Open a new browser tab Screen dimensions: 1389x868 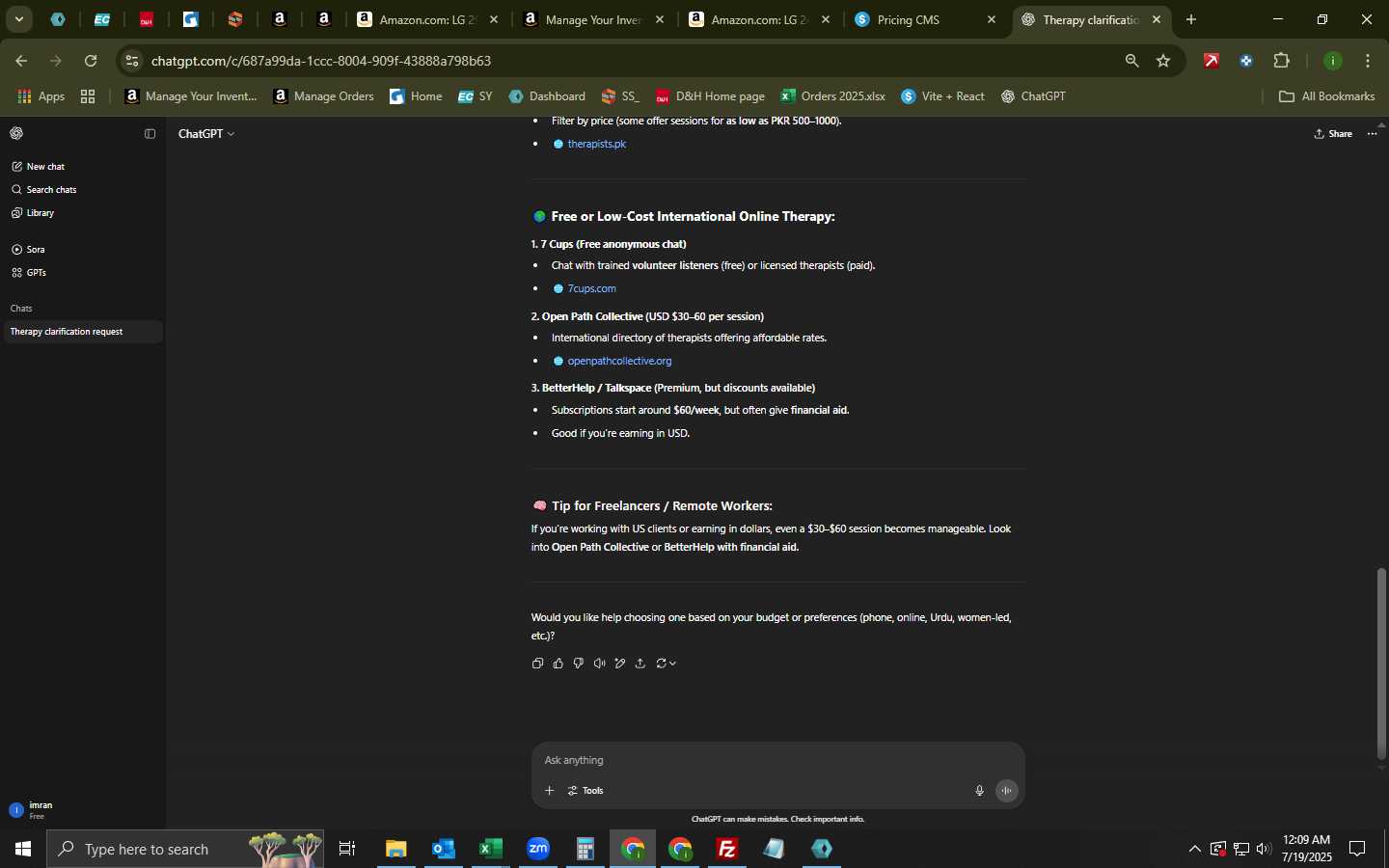pos(1191,19)
